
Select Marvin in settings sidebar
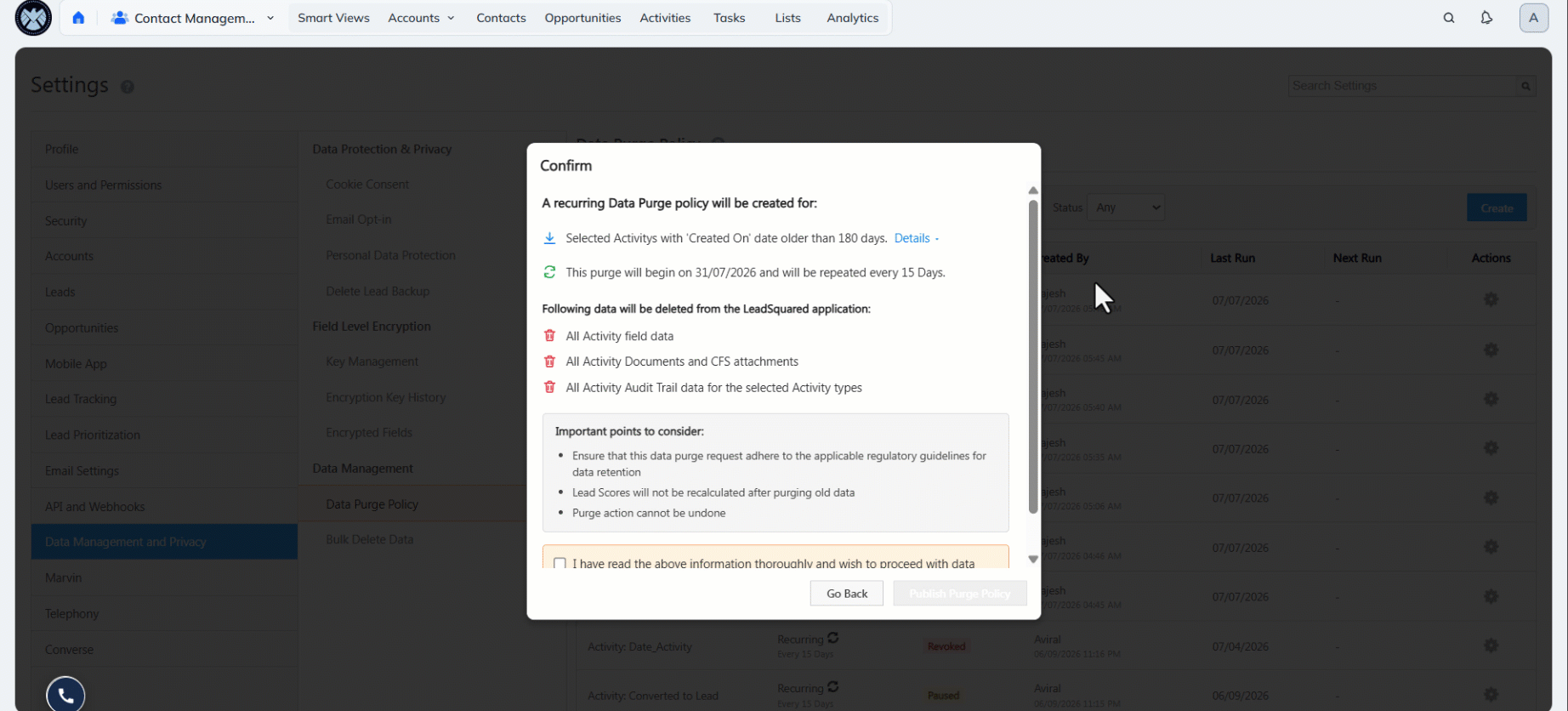click(165, 577)
